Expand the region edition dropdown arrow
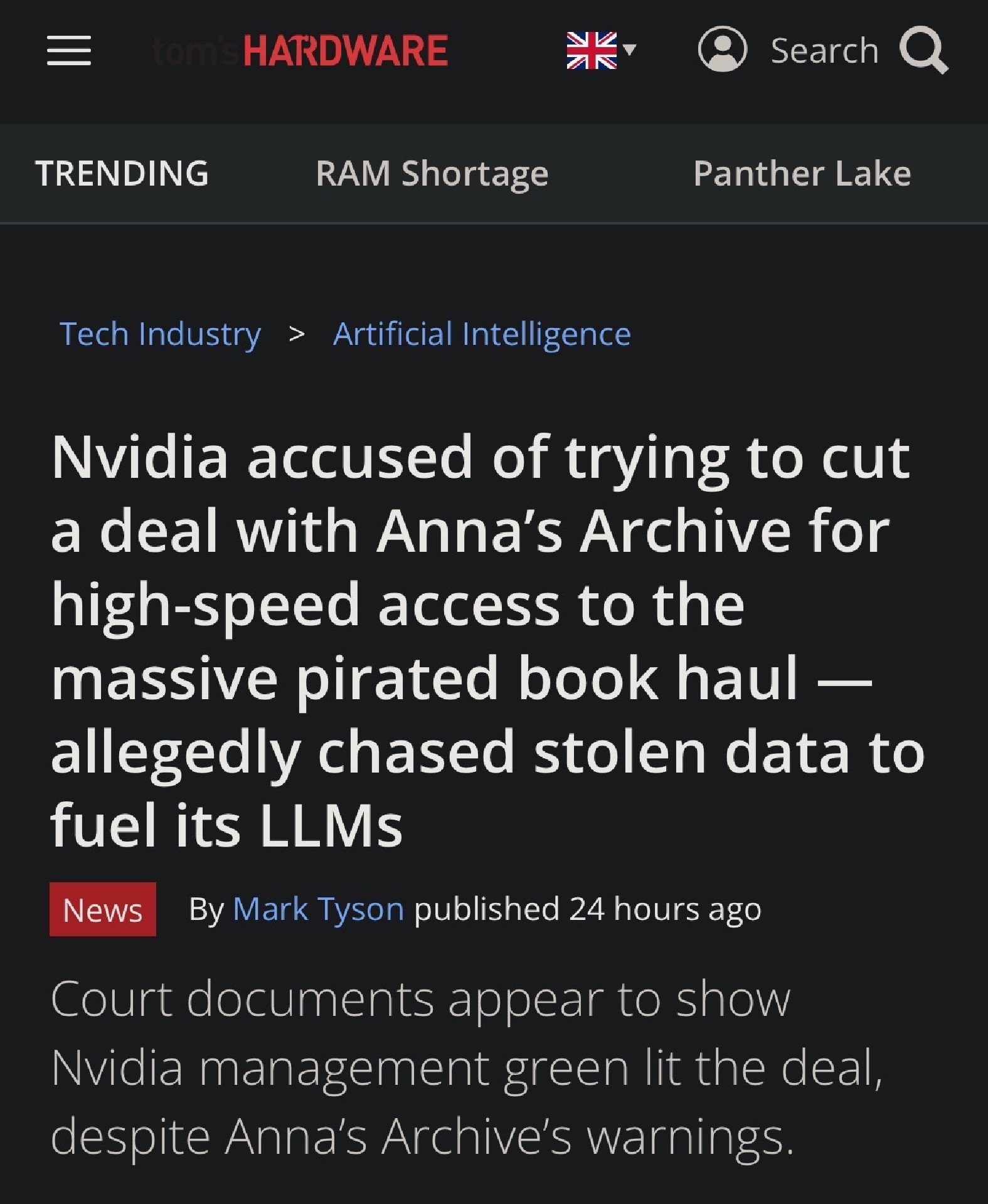988x1204 pixels. [630, 50]
